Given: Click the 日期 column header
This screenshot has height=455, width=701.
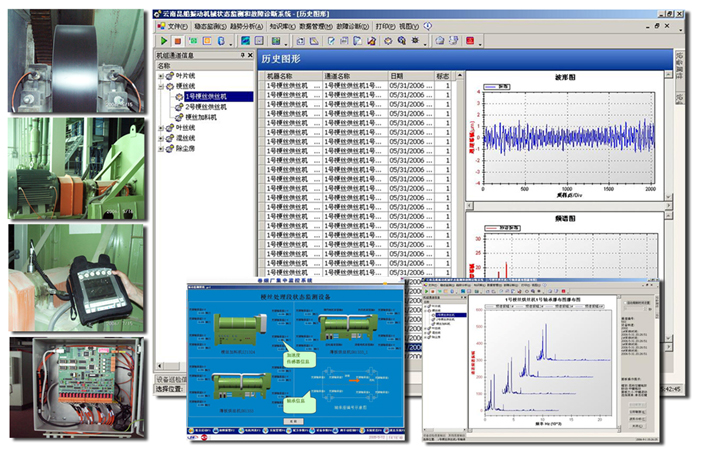Looking at the screenshot, I should pos(397,76).
